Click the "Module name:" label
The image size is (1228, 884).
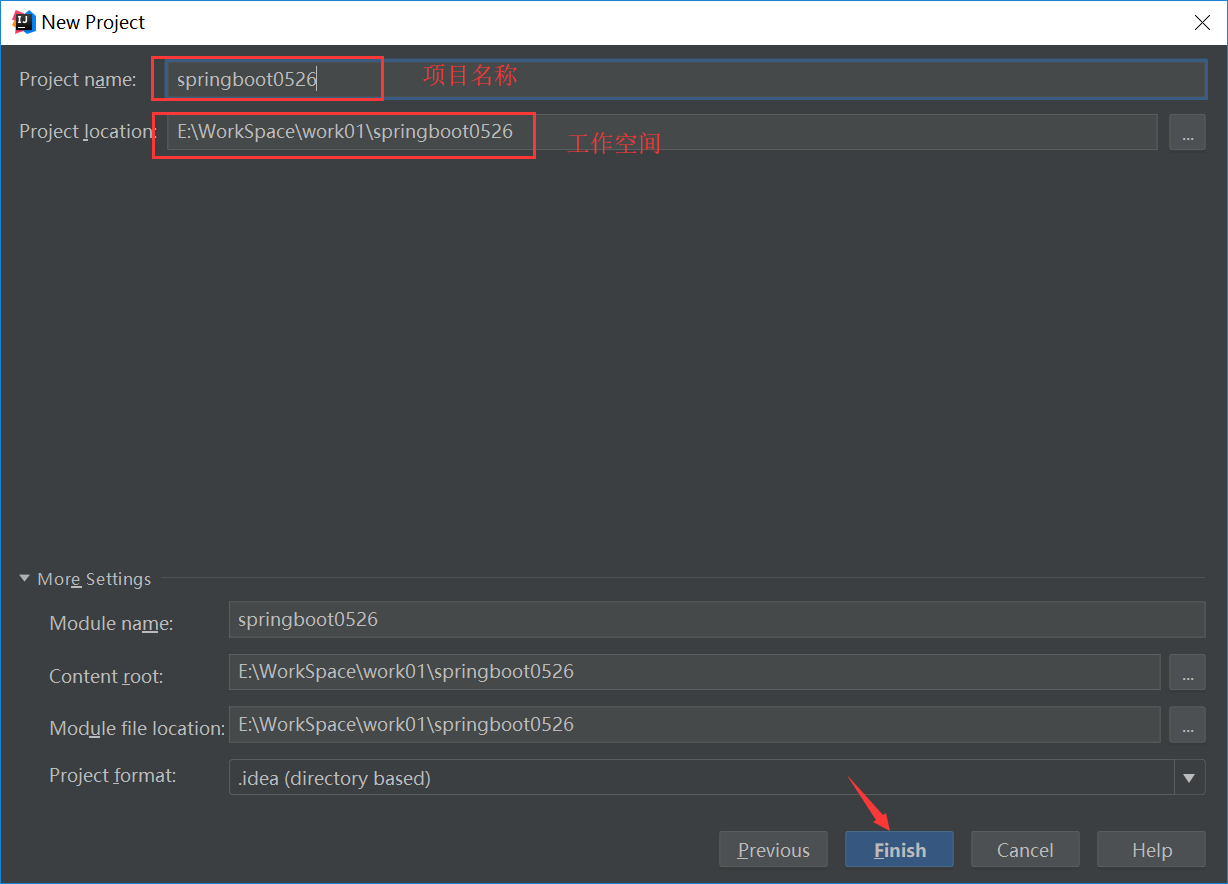pyautogui.click(x=111, y=623)
